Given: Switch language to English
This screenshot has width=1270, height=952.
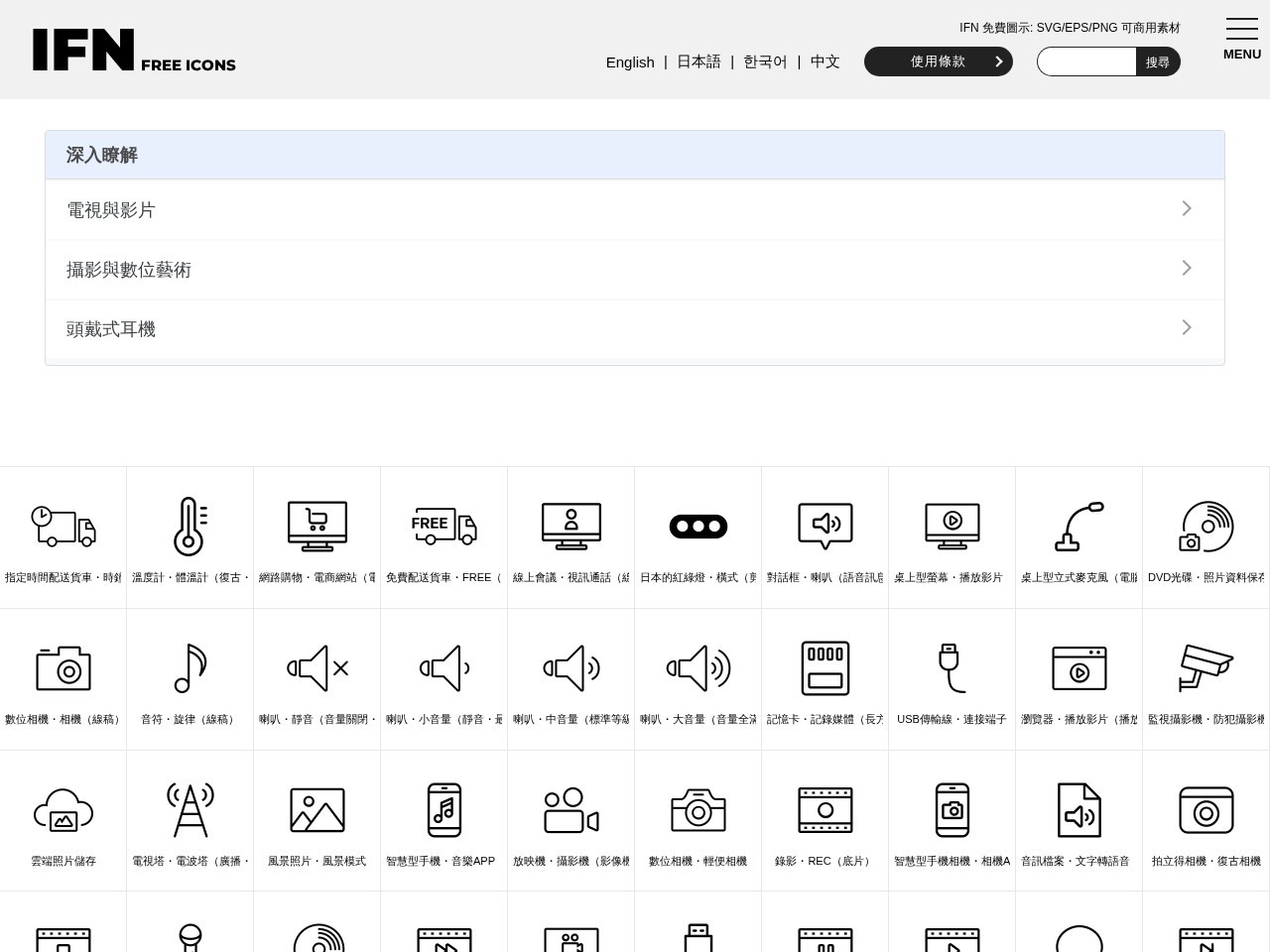Looking at the screenshot, I should click(630, 61).
